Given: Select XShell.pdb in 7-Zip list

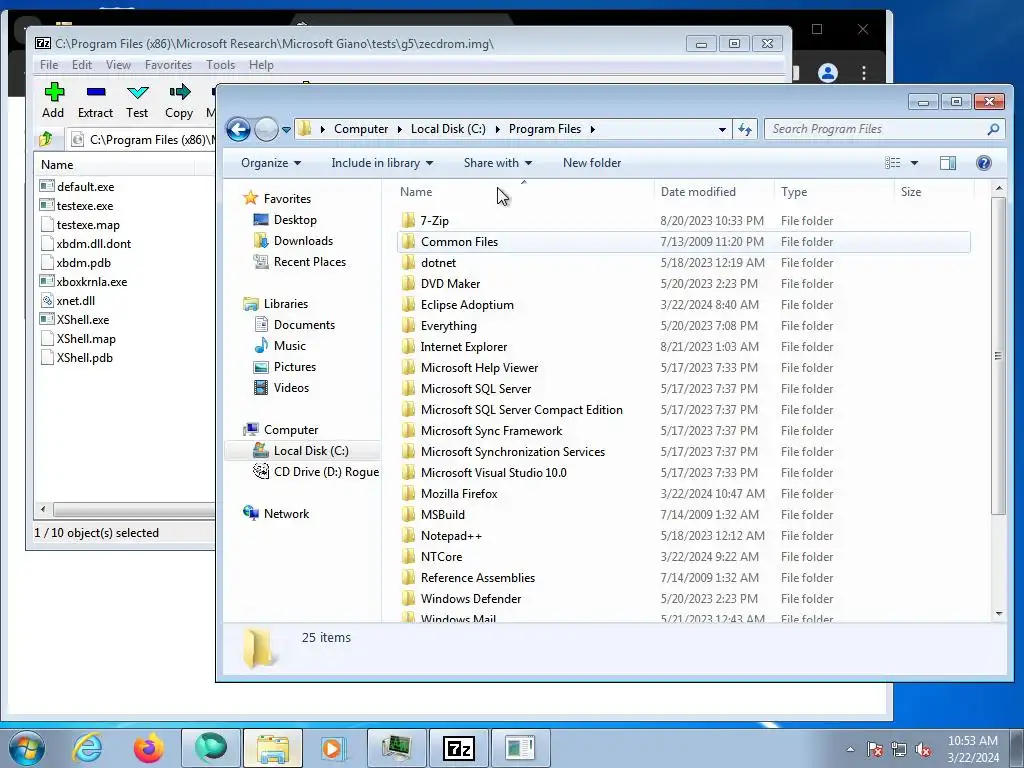Looking at the screenshot, I should pyautogui.click(x=76, y=358).
